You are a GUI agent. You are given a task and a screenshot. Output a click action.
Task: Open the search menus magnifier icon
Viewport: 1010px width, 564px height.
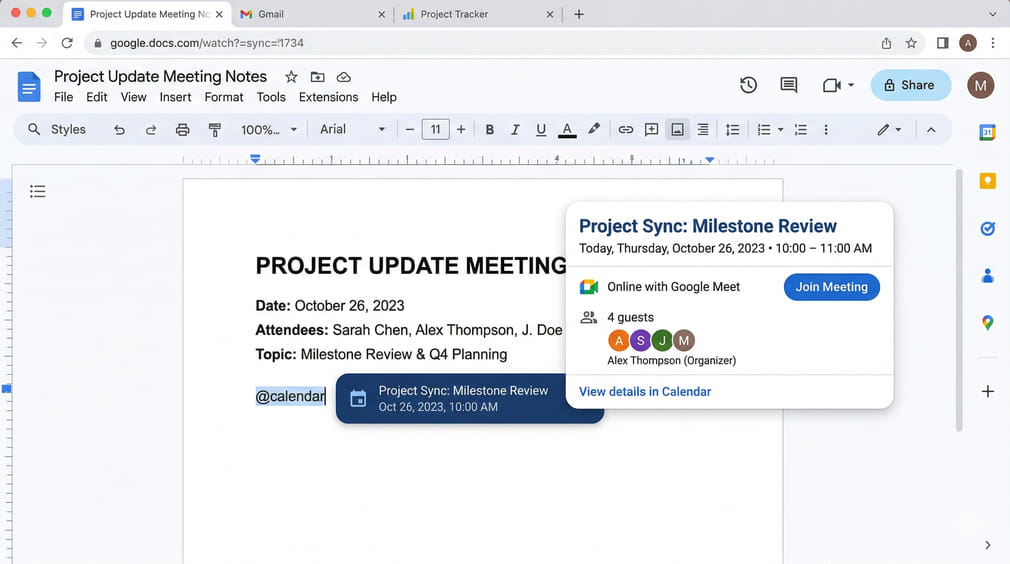tap(33, 129)
